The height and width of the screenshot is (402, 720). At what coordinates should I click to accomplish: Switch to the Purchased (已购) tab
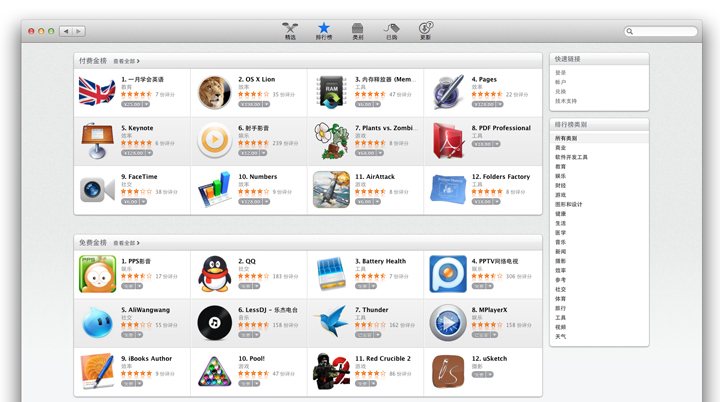pos(391,31)
